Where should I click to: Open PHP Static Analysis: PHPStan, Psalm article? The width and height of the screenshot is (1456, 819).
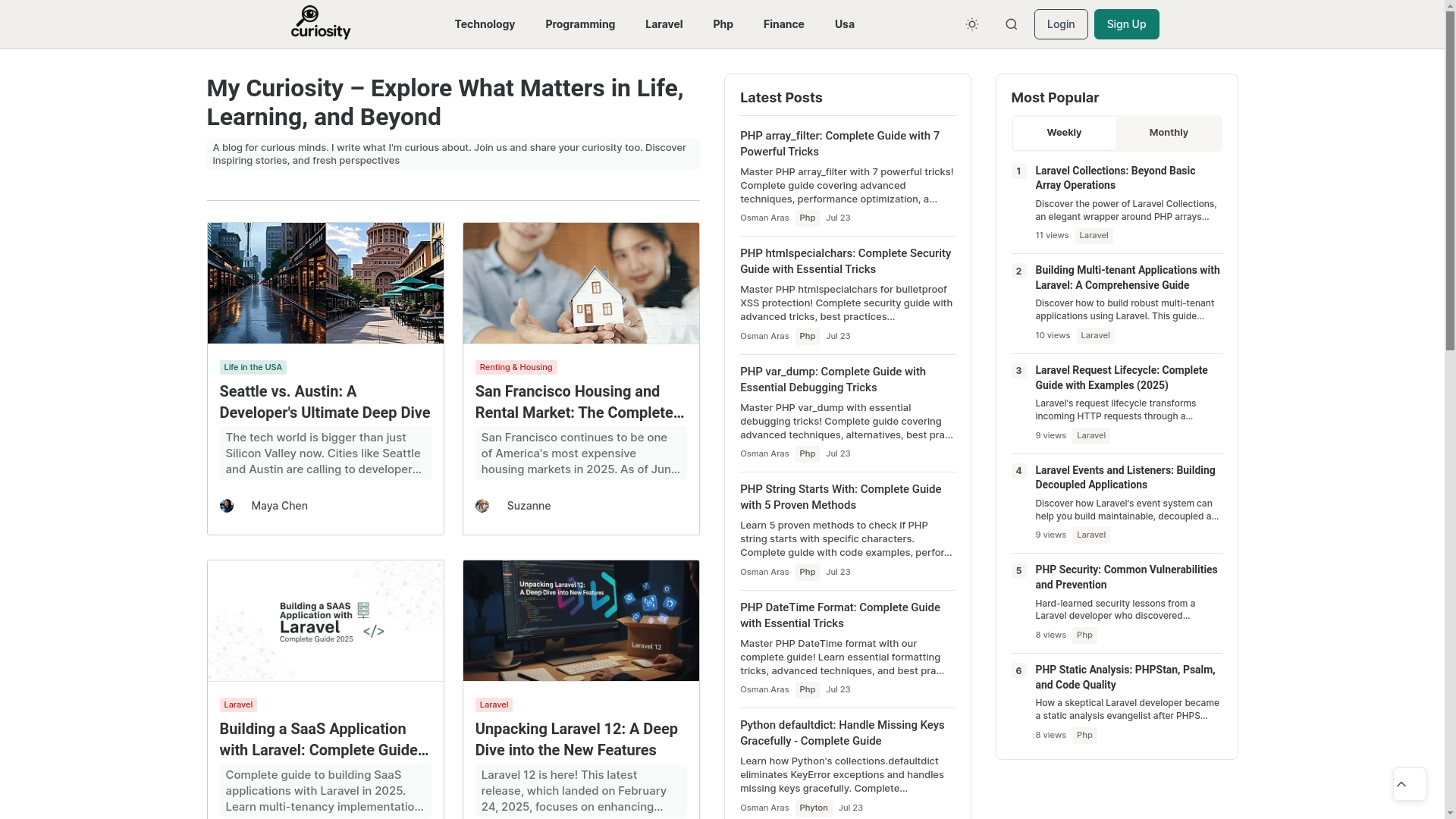(1125, 677)
